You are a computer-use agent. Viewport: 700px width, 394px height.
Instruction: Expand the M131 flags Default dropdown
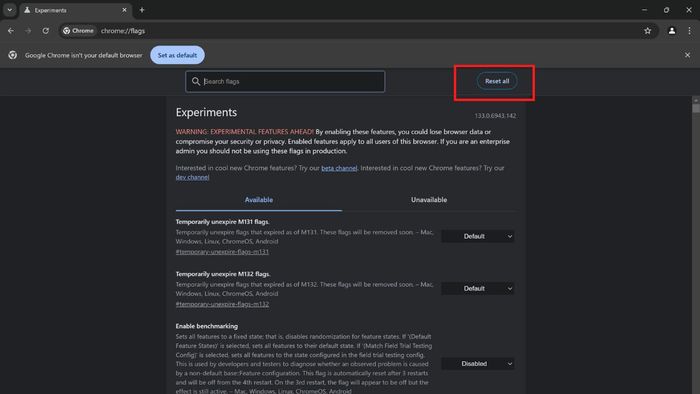point(478,236)
